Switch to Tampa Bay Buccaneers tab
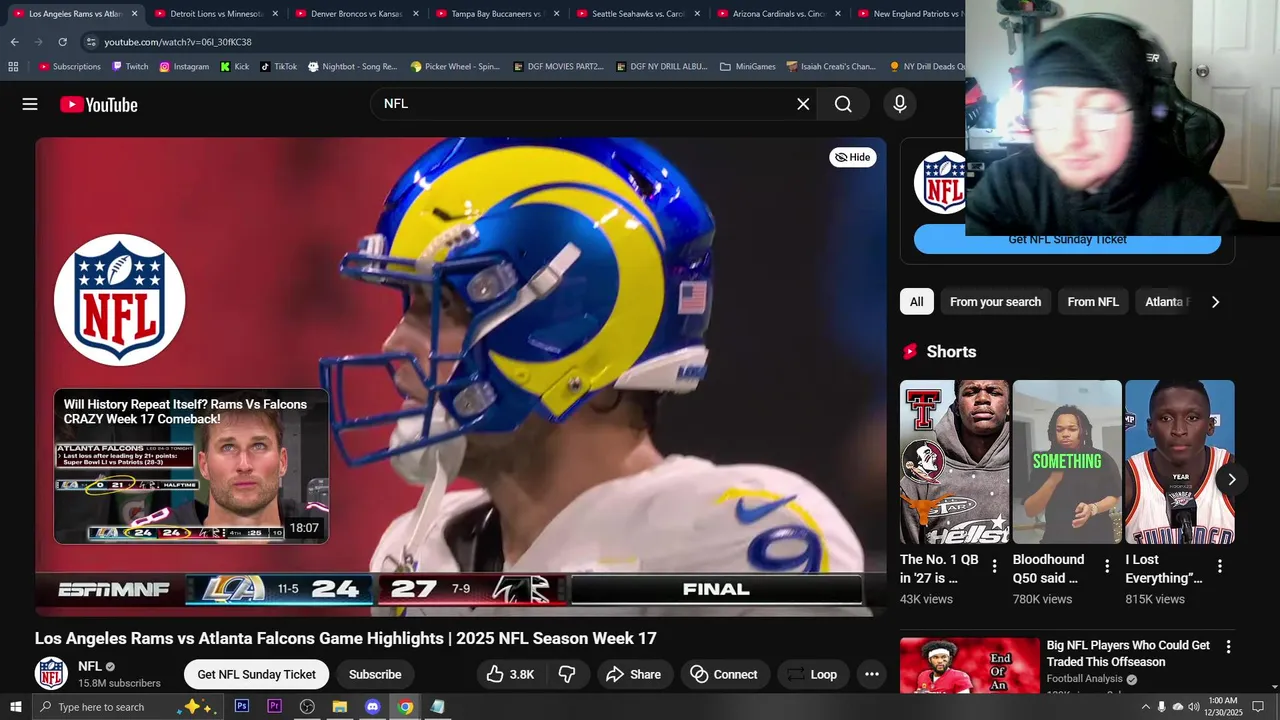 tap(496, 14)
